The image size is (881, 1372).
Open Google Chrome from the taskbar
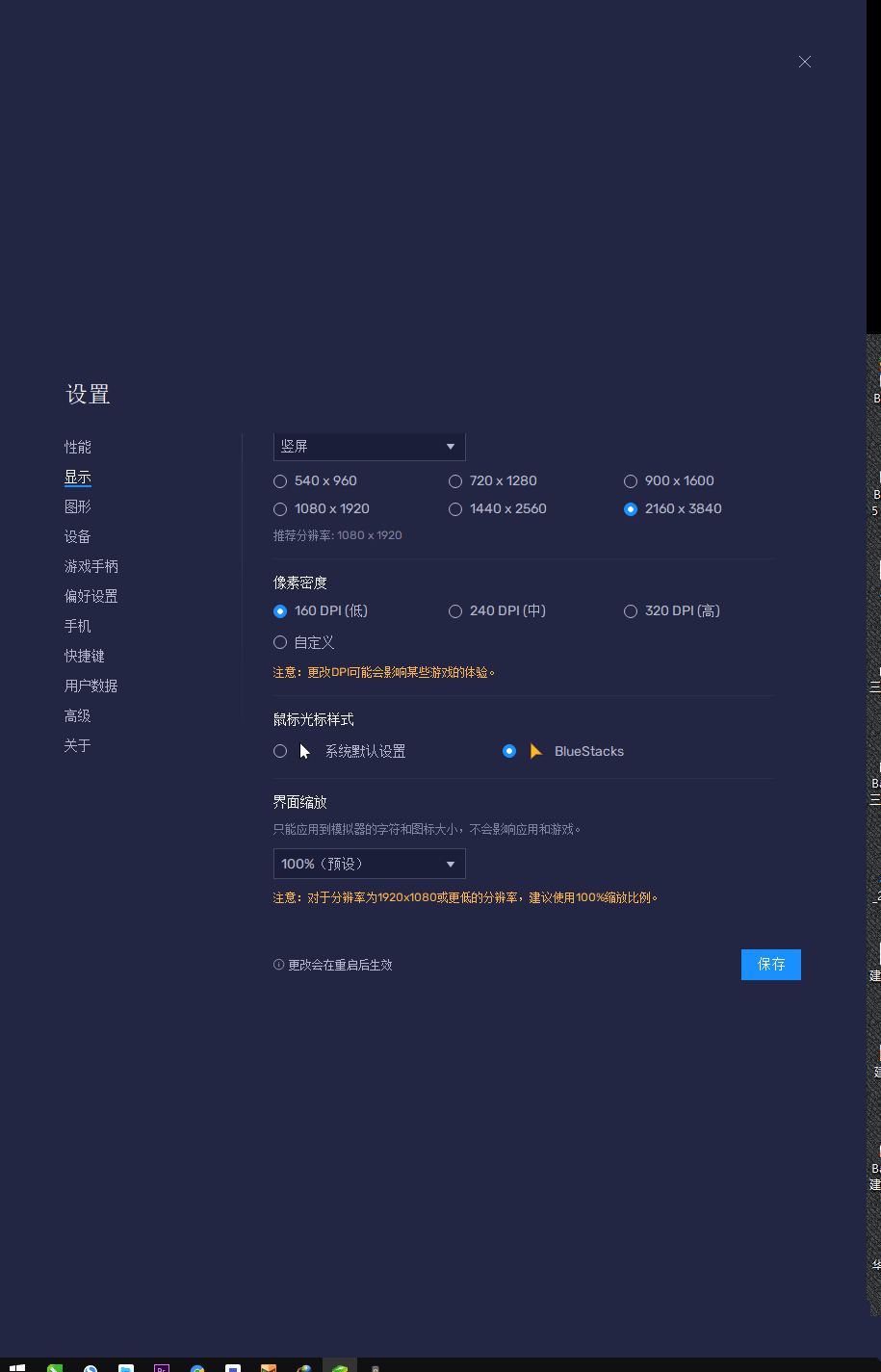tap(197, 1367)
